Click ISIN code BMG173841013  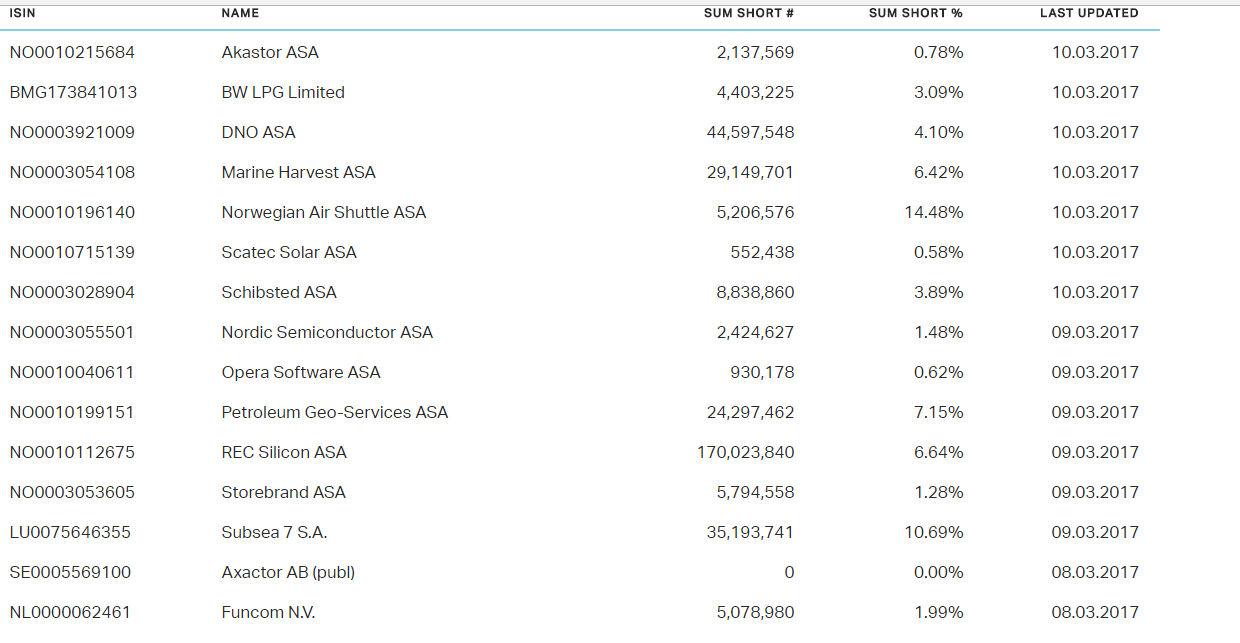[x=73, y=92]
